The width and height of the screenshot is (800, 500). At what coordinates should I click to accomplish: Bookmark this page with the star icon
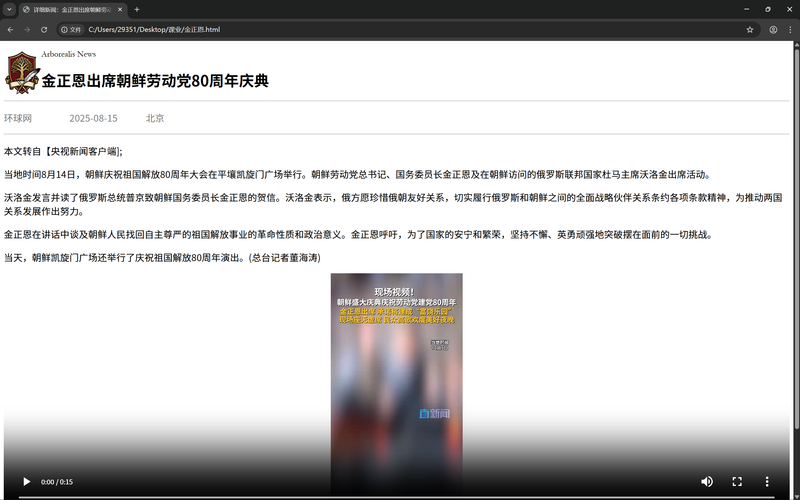pos(750,30)
